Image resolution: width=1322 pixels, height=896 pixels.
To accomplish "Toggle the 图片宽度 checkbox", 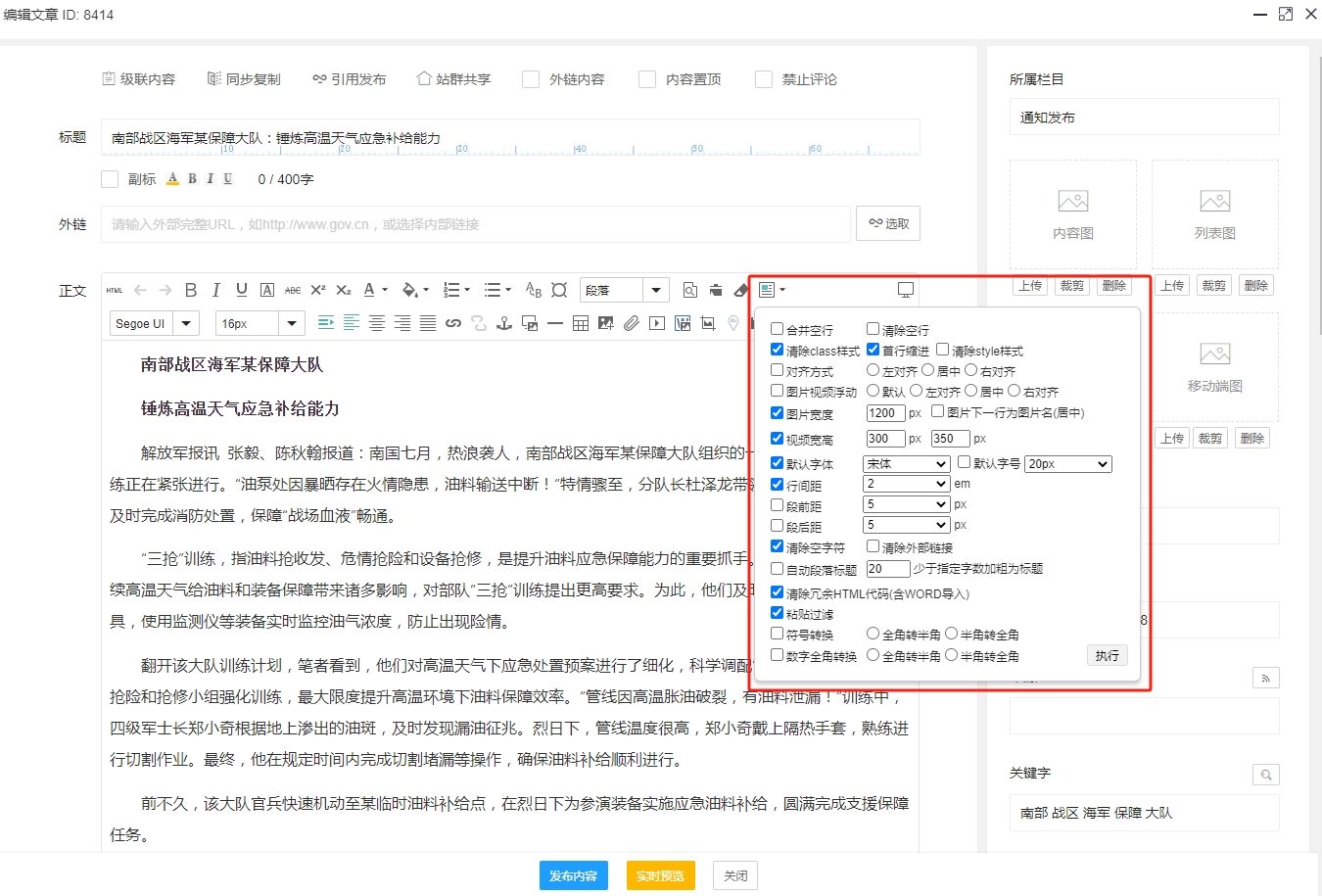I will click(x=777, y=413).
